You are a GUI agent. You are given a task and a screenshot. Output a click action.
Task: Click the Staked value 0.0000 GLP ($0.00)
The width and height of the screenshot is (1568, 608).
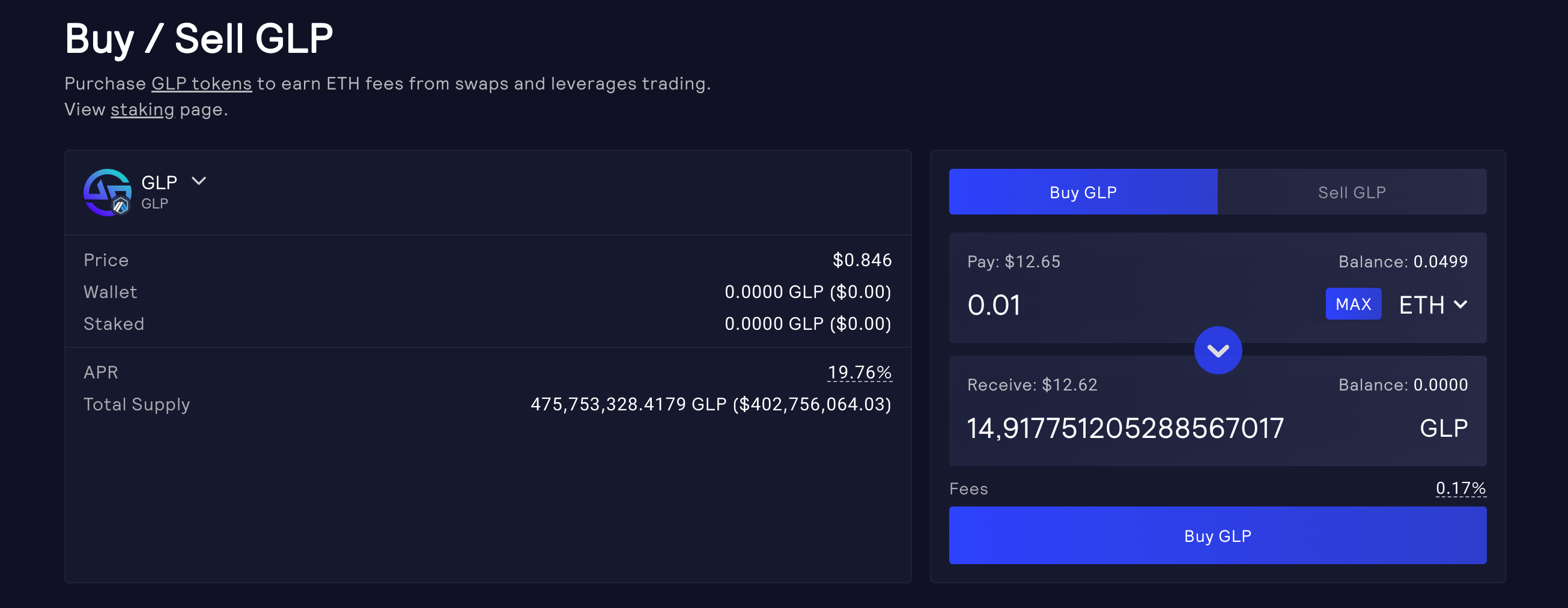[808, 324]
